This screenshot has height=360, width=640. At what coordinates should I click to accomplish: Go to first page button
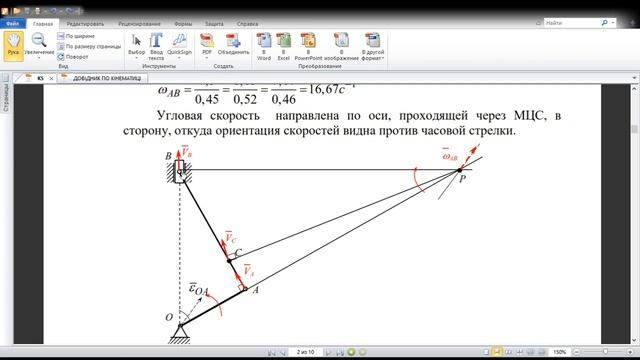pyautogui.click(x=271, y=352)
